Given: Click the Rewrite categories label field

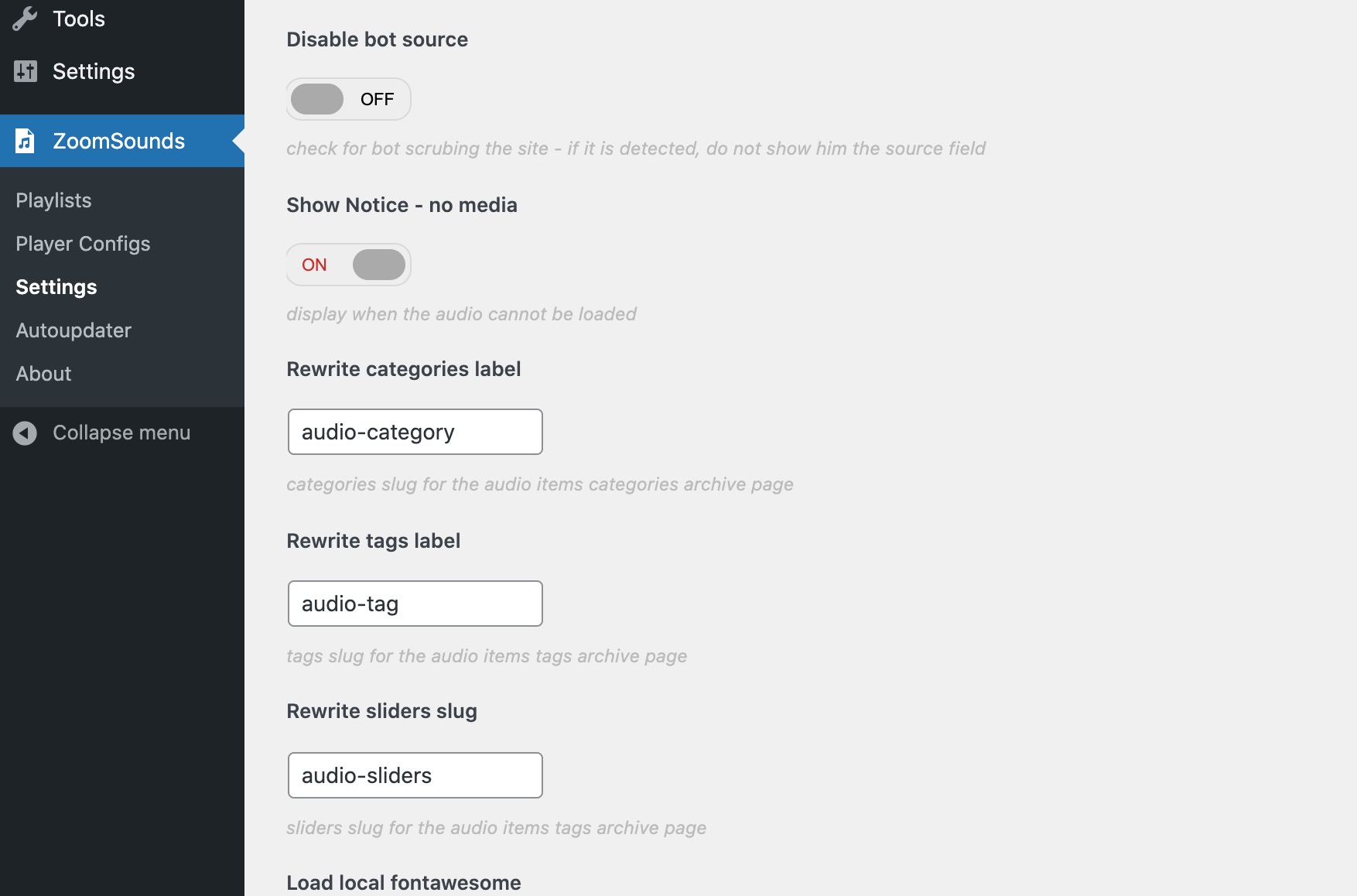Looking at the screenshot, I should pyautogui.click(x=415, y=432).
